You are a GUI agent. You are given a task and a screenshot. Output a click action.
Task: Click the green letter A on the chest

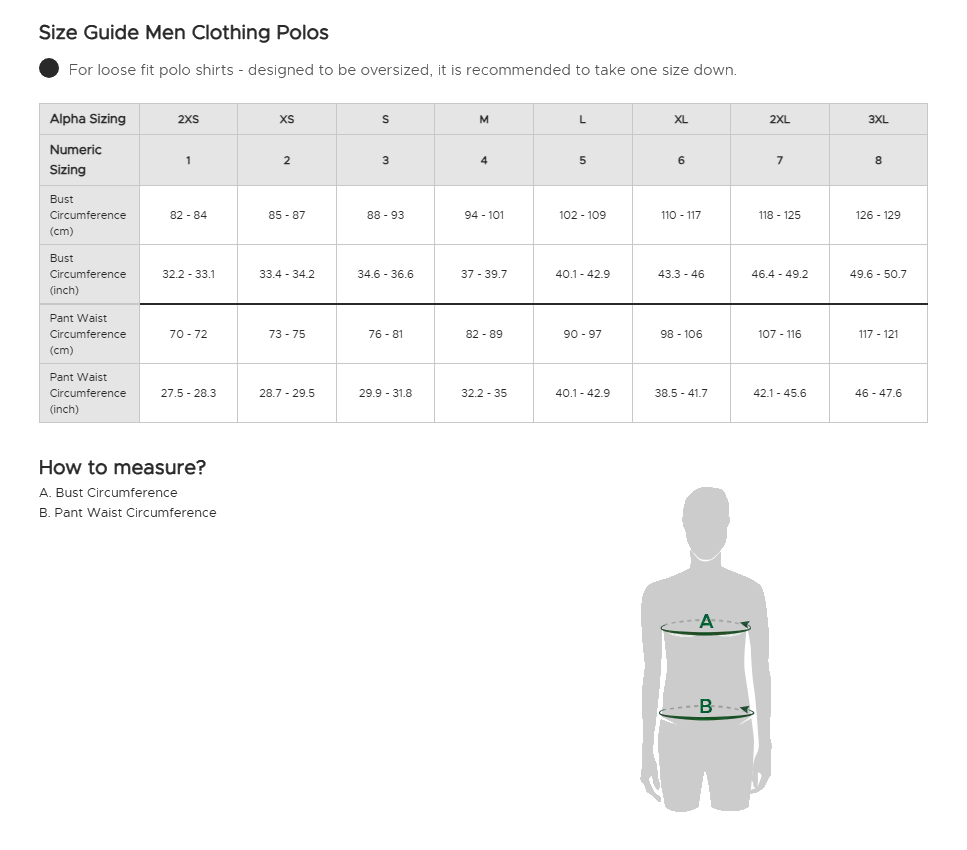706,622
